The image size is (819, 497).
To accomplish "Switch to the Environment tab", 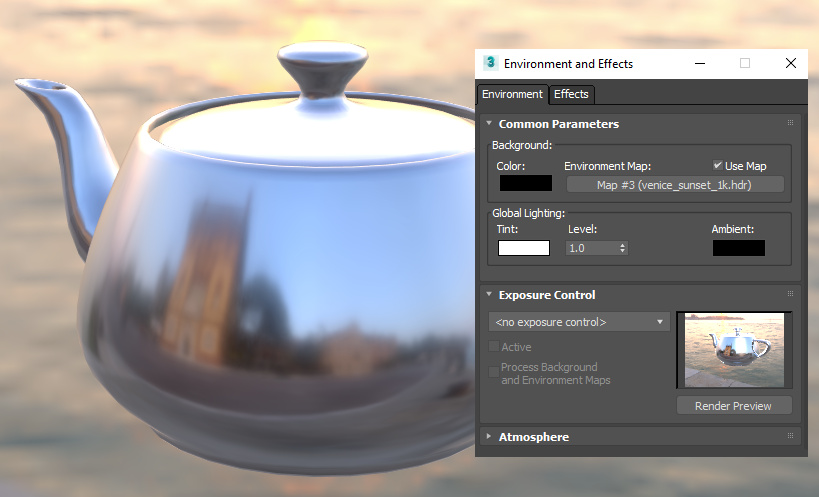I will tap(512, 94).
